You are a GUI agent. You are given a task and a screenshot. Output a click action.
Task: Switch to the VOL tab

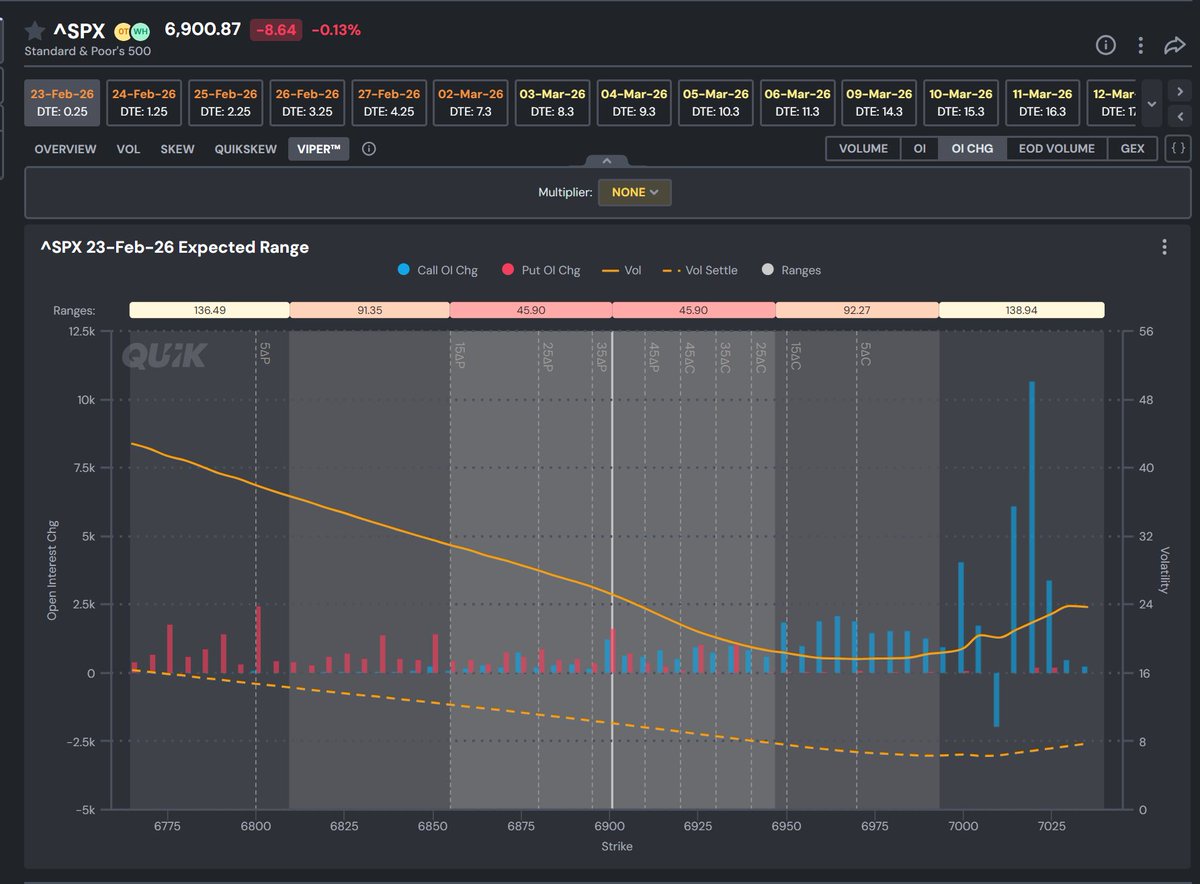pyautogui.click(x=128, y=149)
